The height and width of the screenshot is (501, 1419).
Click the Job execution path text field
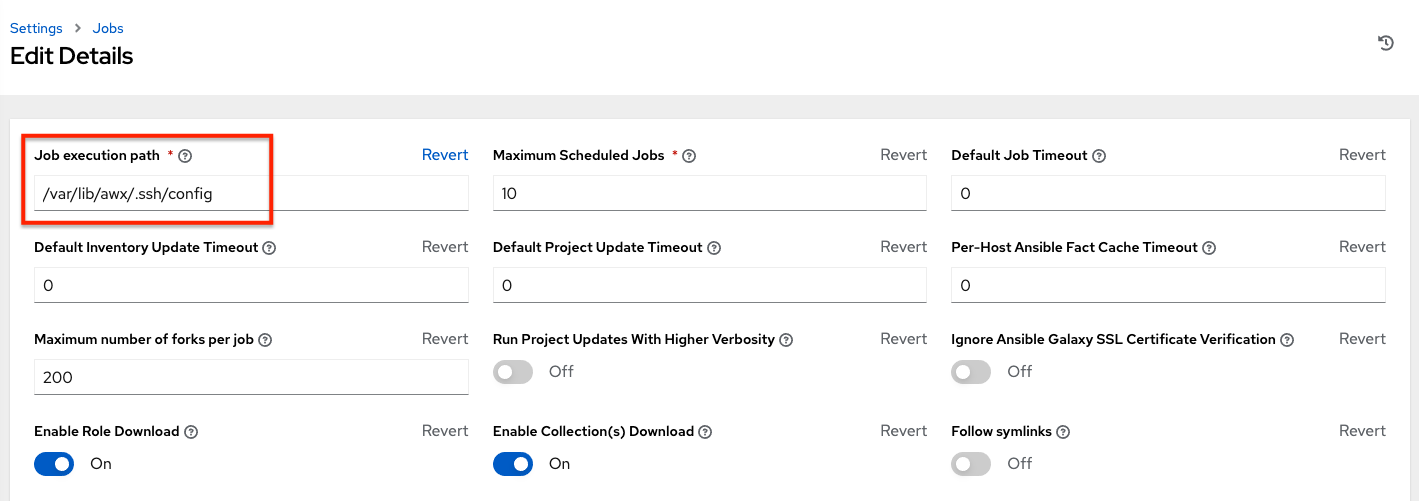[250, 194]
